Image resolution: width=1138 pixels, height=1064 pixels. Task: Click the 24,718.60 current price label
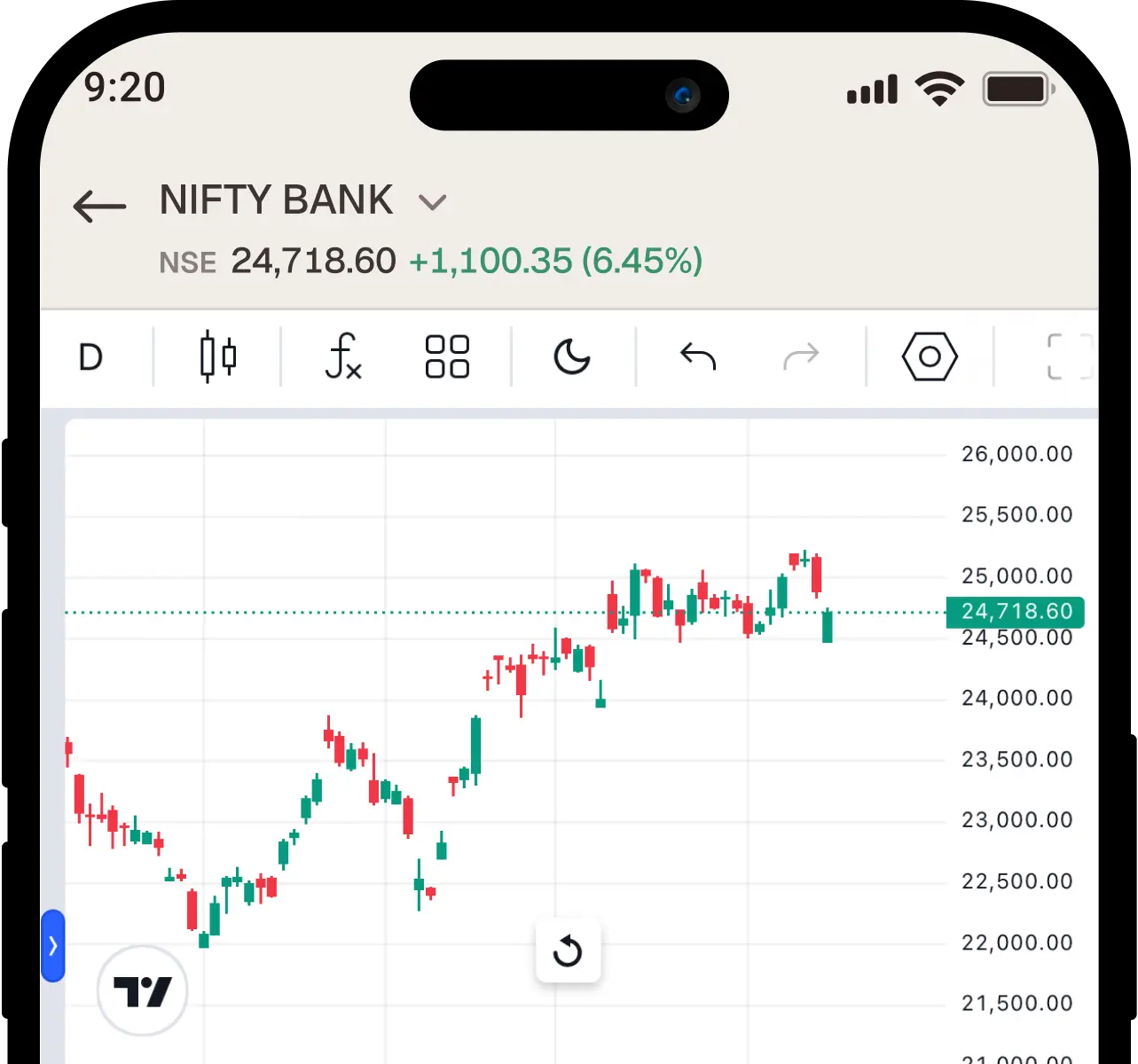tap(1016, 612)
